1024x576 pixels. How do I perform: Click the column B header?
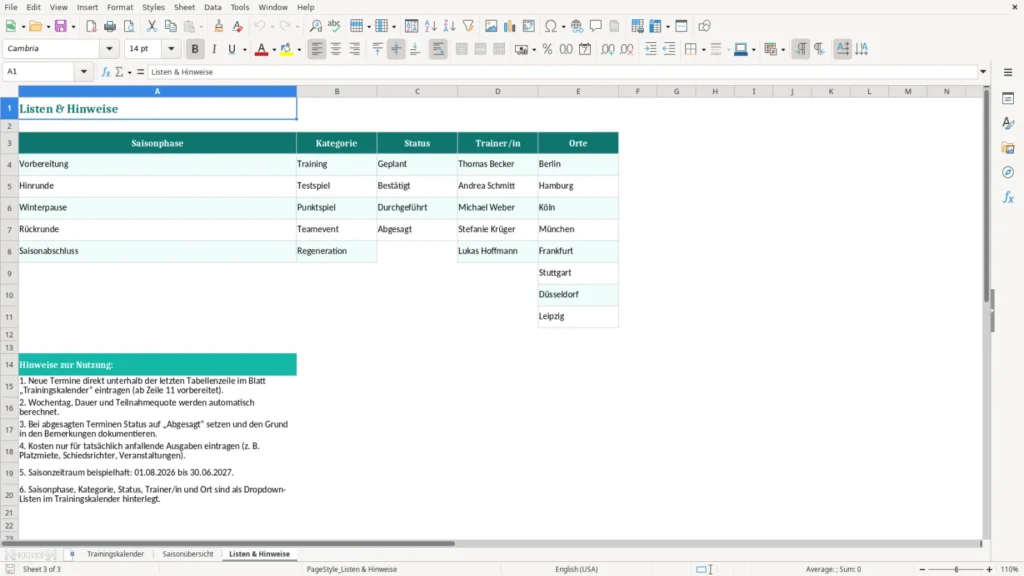(337, 91)
